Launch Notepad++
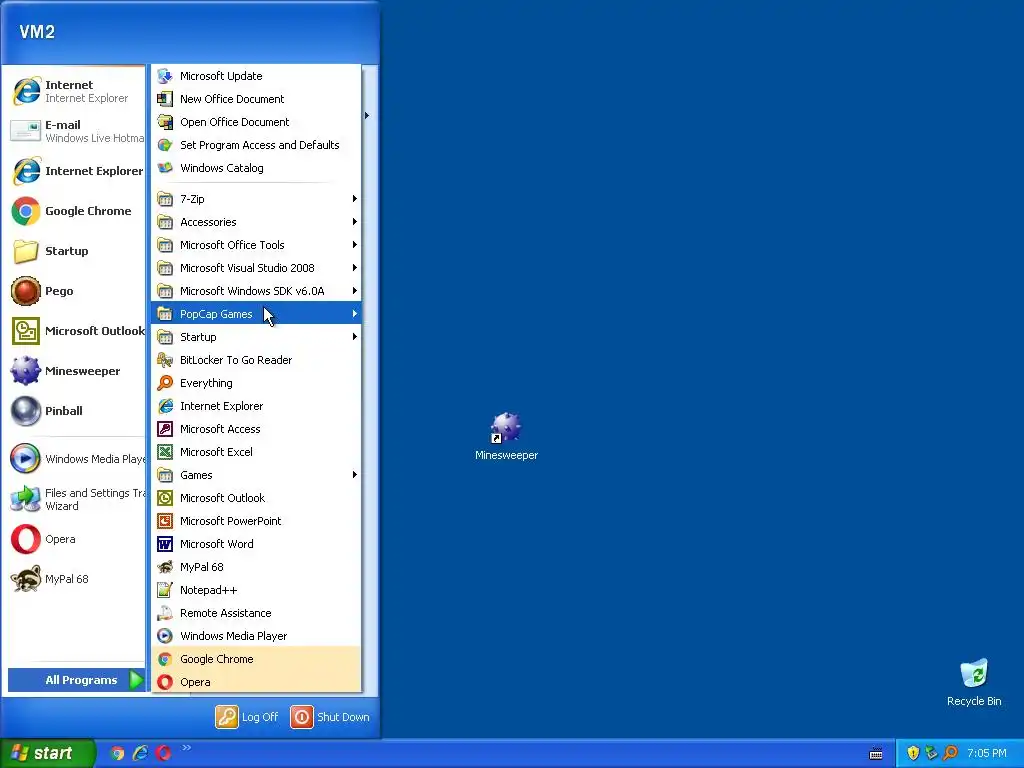Image resolution: width=1024 pixels, height=768 pixels. (255, 590)
